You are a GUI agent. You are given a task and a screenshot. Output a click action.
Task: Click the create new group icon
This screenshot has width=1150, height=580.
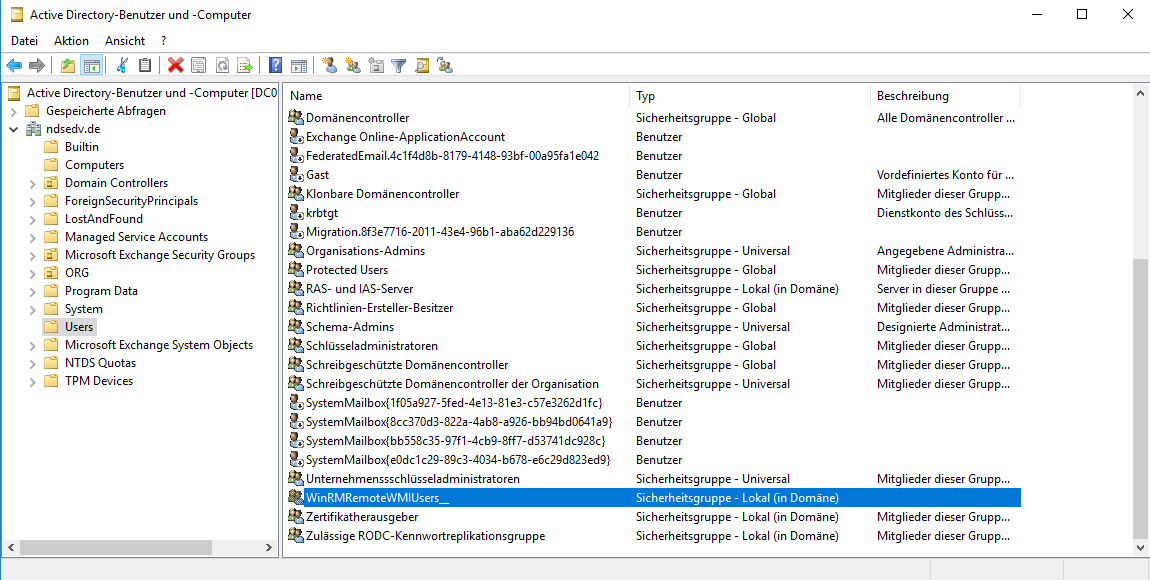point(352,66)
